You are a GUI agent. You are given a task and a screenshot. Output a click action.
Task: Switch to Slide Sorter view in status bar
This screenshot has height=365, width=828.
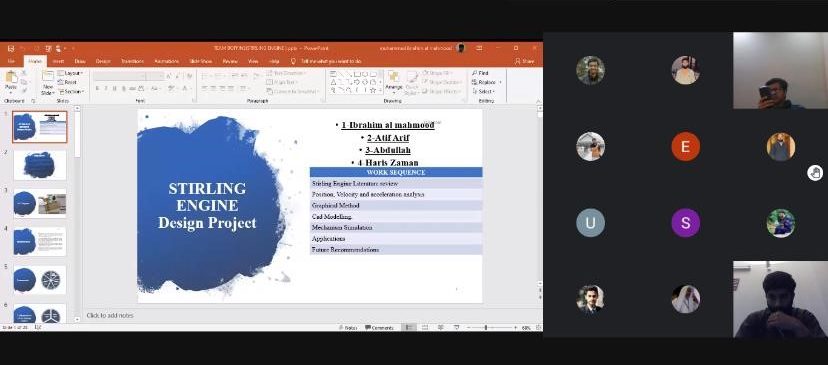pos(424,327)
